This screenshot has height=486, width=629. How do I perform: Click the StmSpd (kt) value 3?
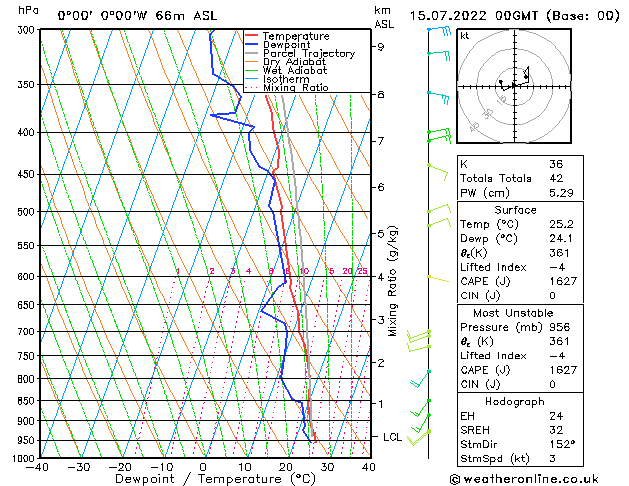552,458
